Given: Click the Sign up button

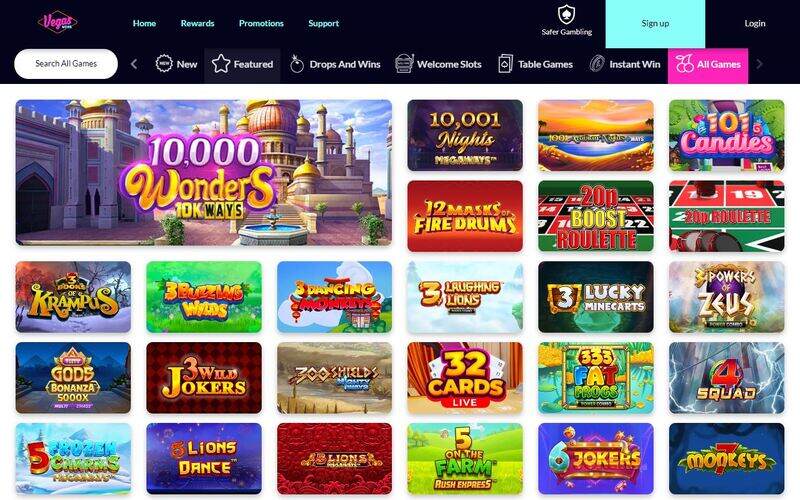Looking at the screenshot, I should (655, 24).
